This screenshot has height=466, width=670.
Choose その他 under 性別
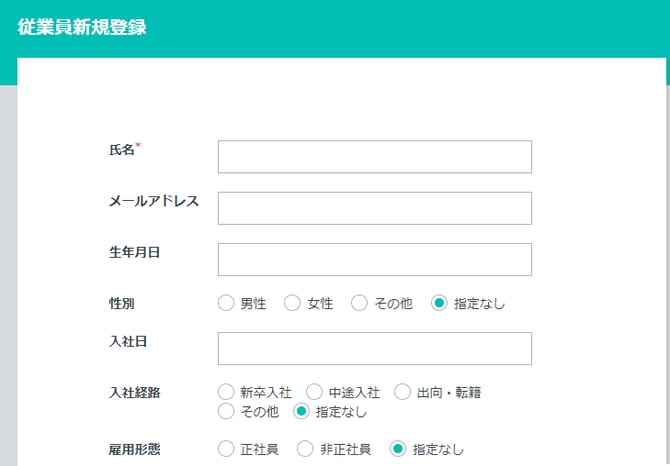pos(360,303)
